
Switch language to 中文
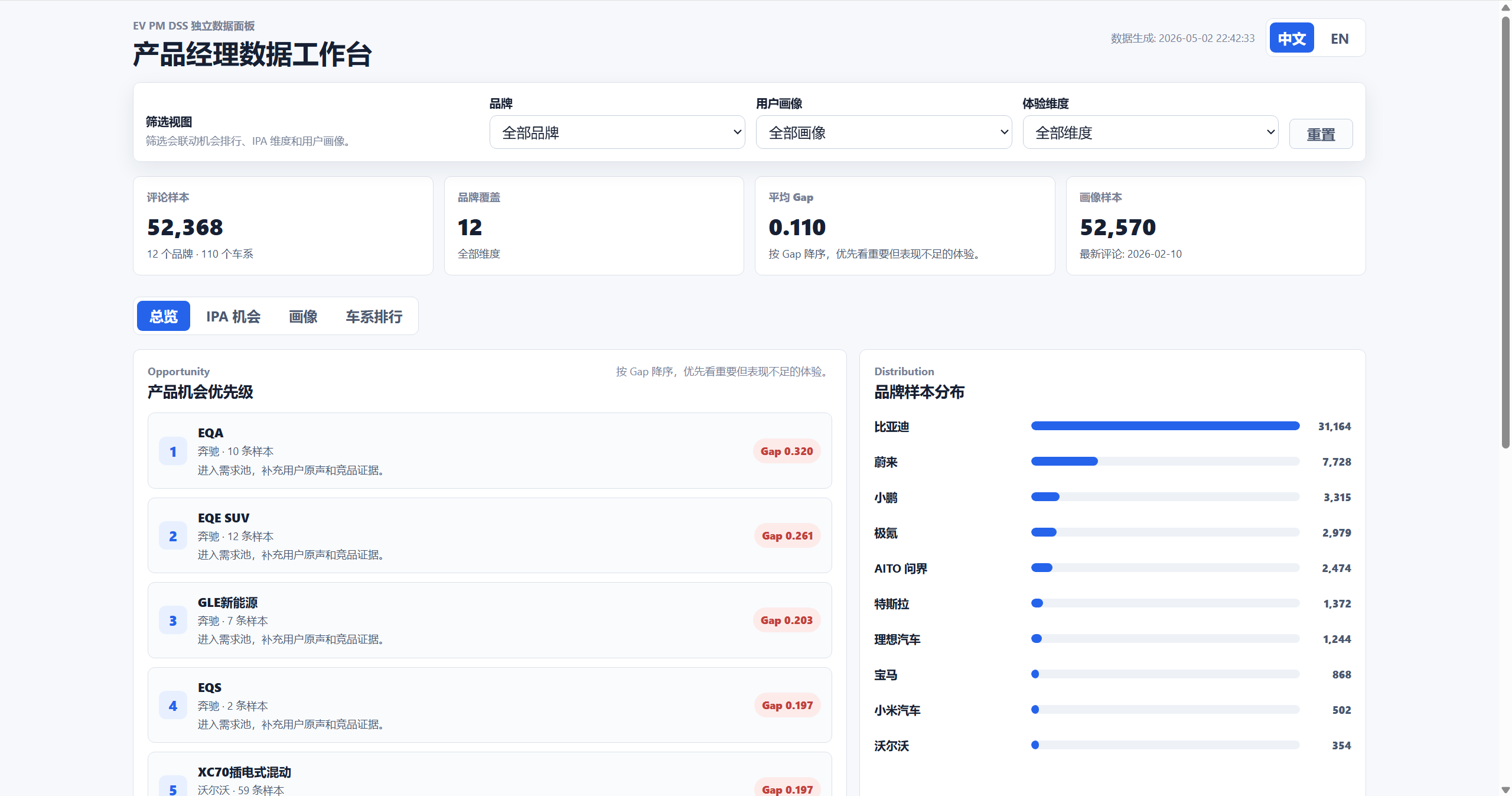coord(1292,38)
